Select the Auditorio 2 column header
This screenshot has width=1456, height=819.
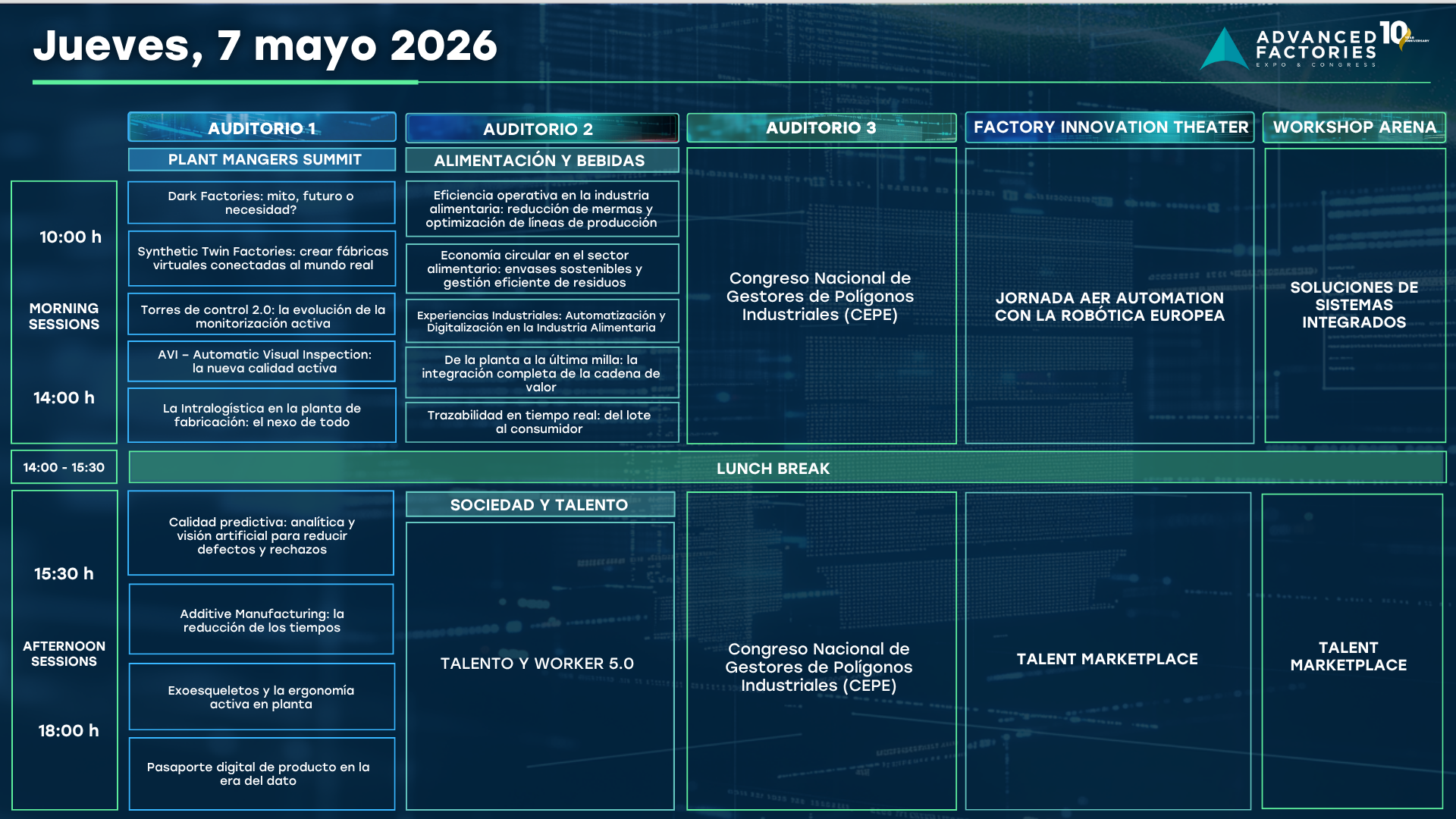tap(541, 128)
